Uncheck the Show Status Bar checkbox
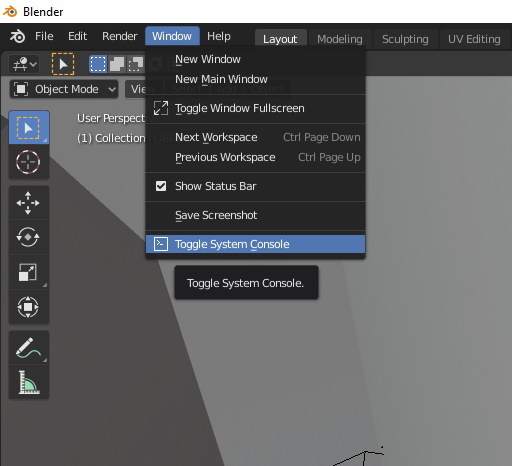The image size is (512, 466). (x=161, y=186)
